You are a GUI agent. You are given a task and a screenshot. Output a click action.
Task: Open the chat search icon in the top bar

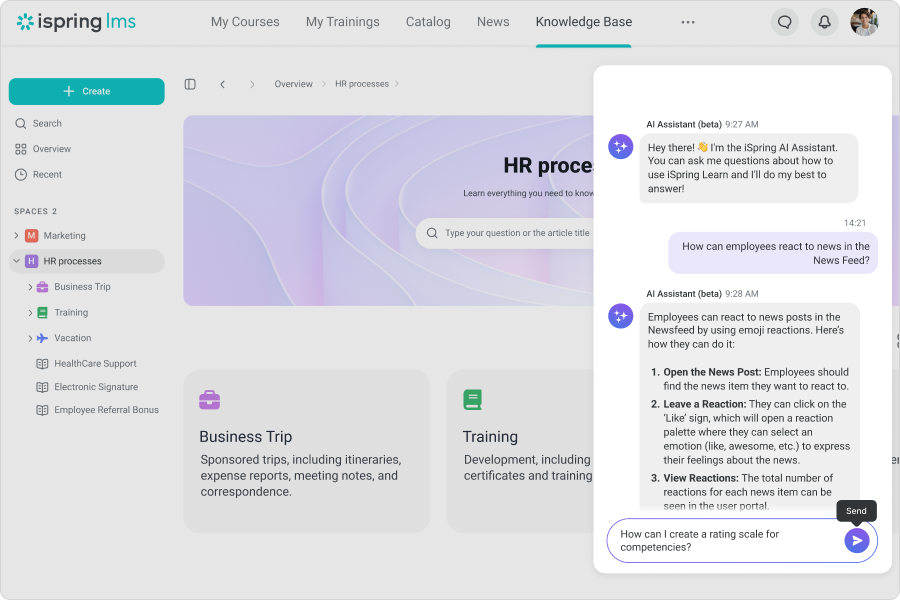click(x=784, y=20)
